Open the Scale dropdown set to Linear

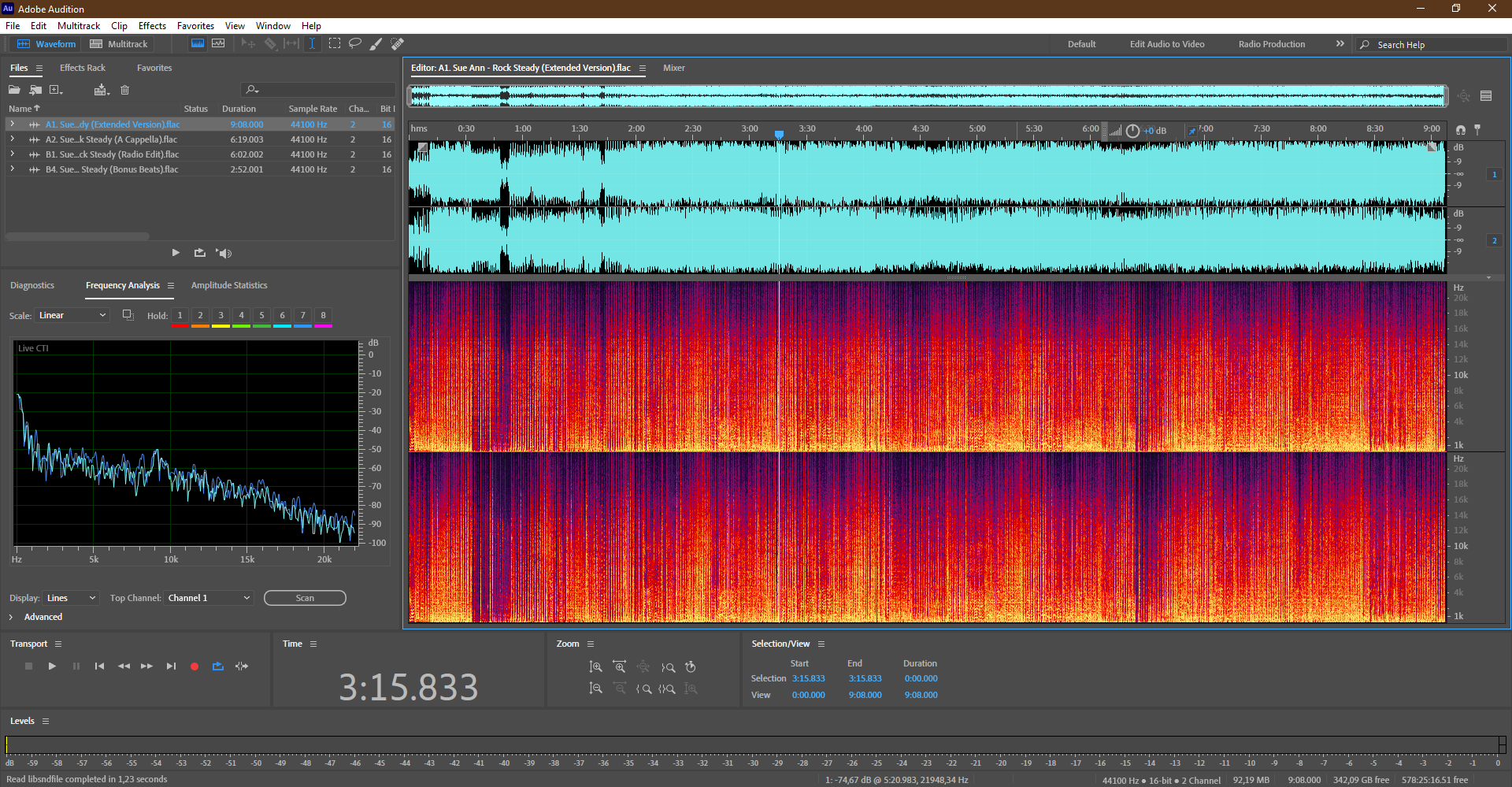[x=72, y=315]
